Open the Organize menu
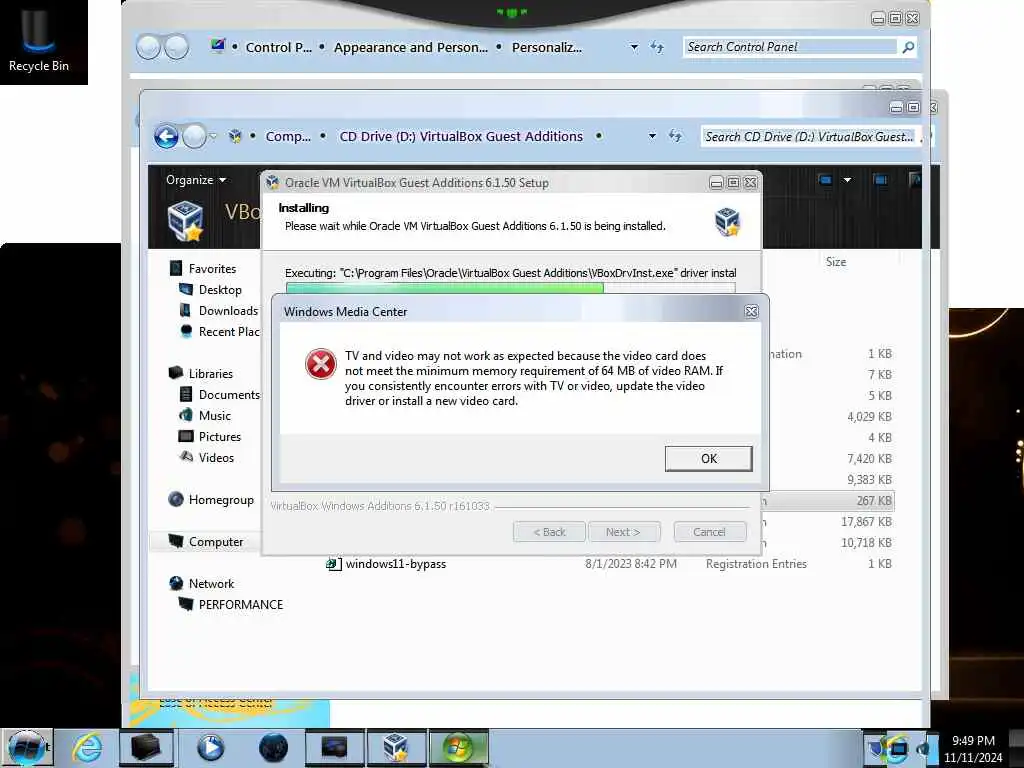The width and height of the screenshot is (1024, 768). (196, 180)
